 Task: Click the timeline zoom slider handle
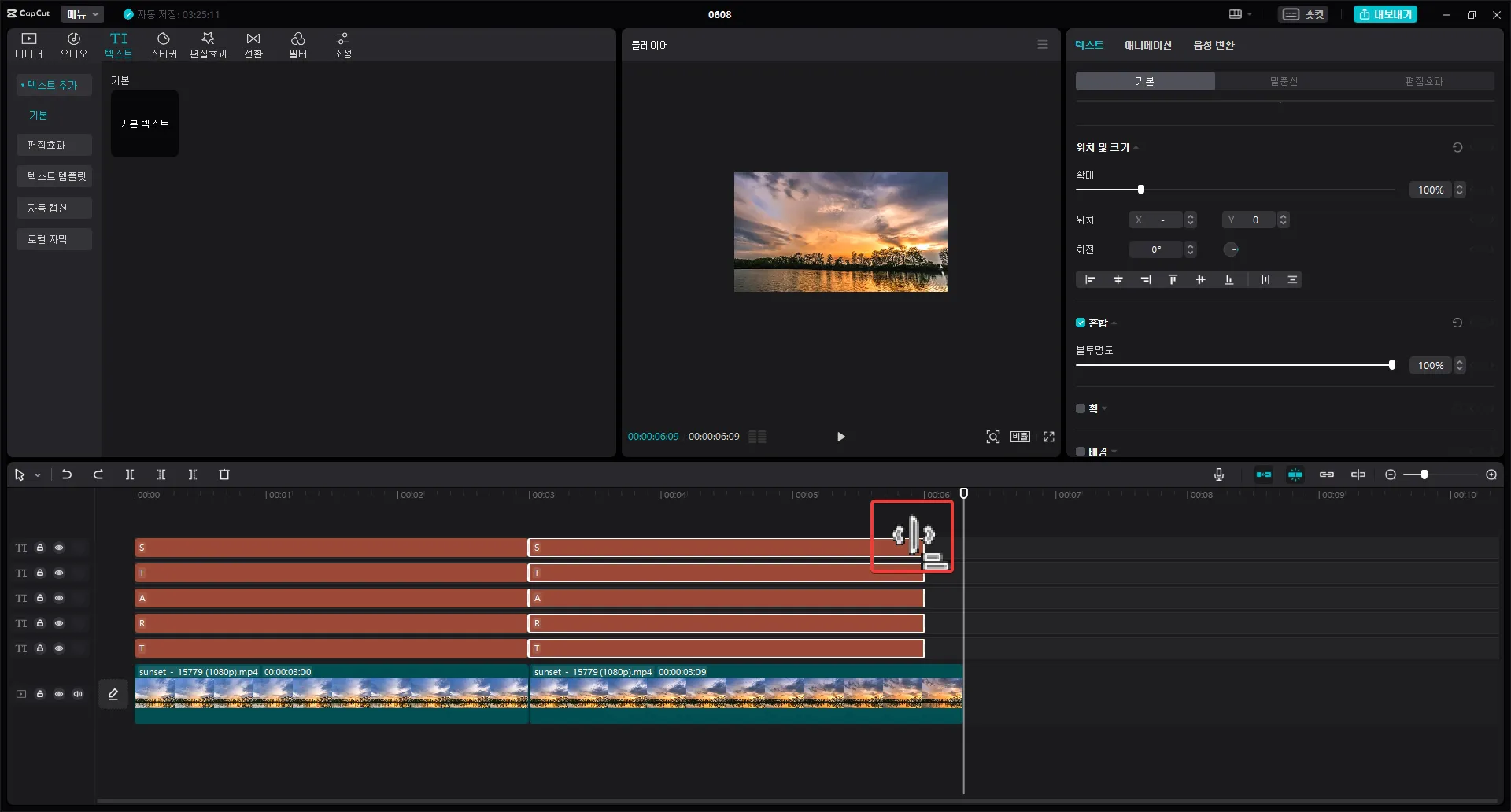(1424, 474)
